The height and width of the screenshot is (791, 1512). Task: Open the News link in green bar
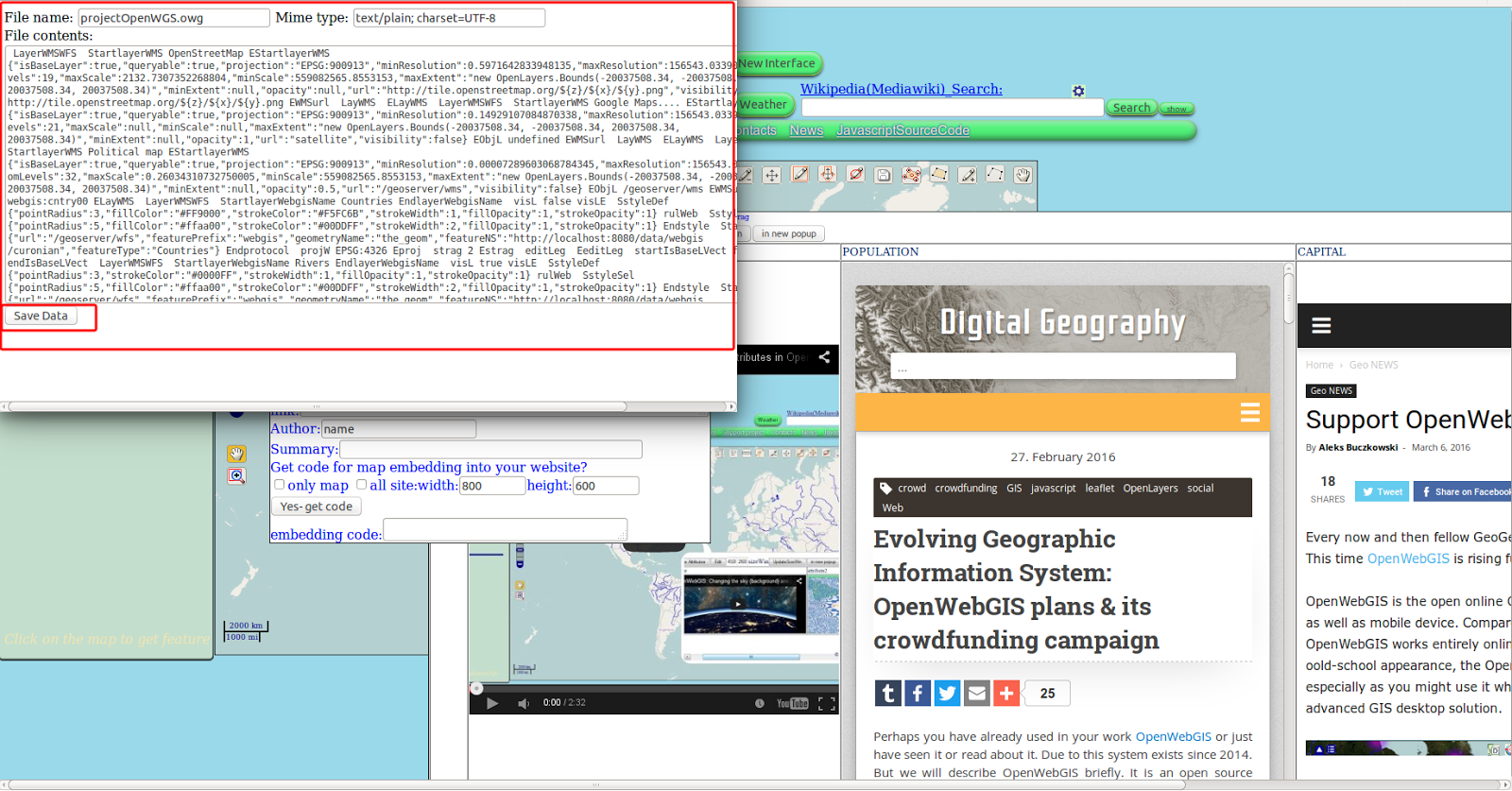(x=806, y=130)
